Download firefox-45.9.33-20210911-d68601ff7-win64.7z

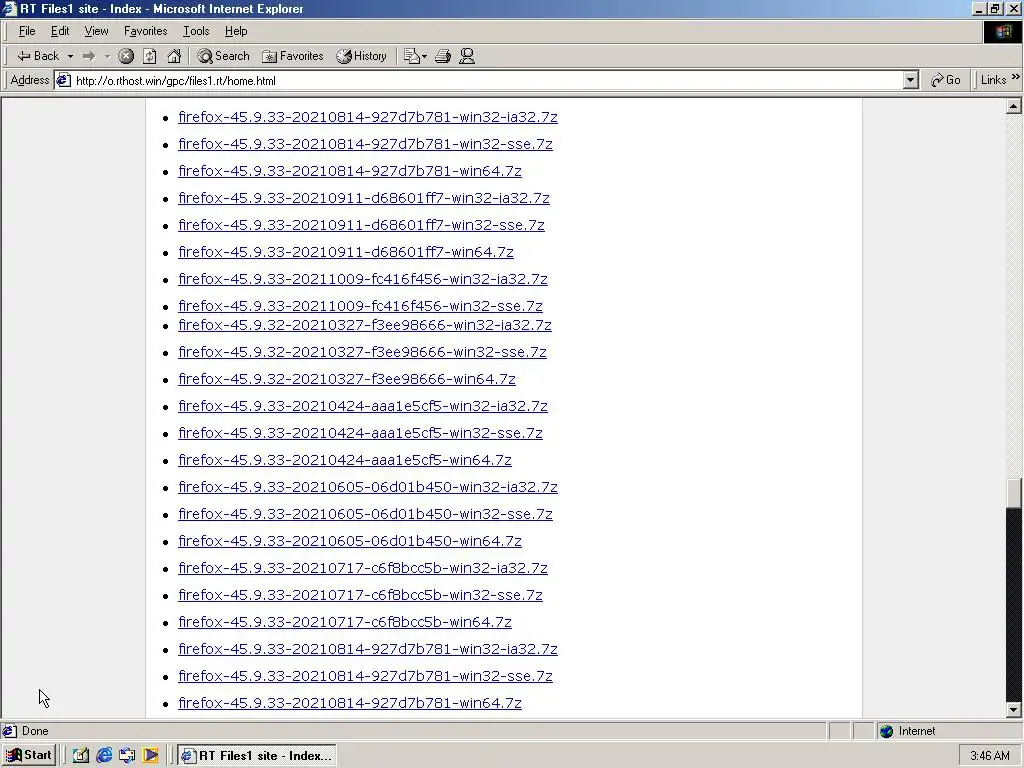tap(346, 252)
